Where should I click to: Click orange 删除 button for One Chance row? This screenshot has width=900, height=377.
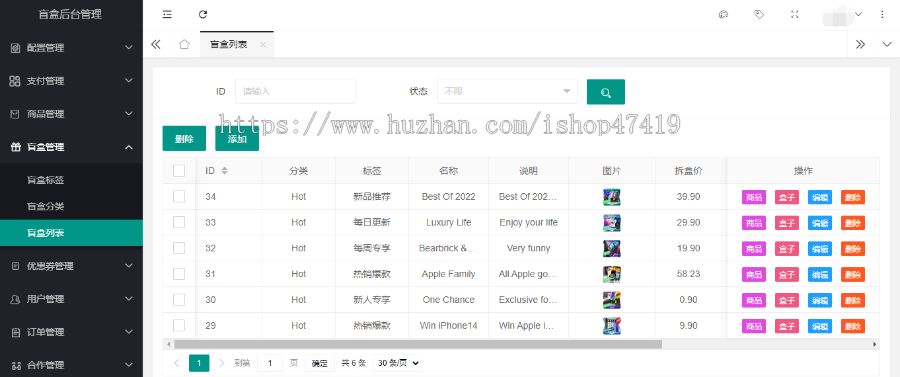click(x=853, y=300)
